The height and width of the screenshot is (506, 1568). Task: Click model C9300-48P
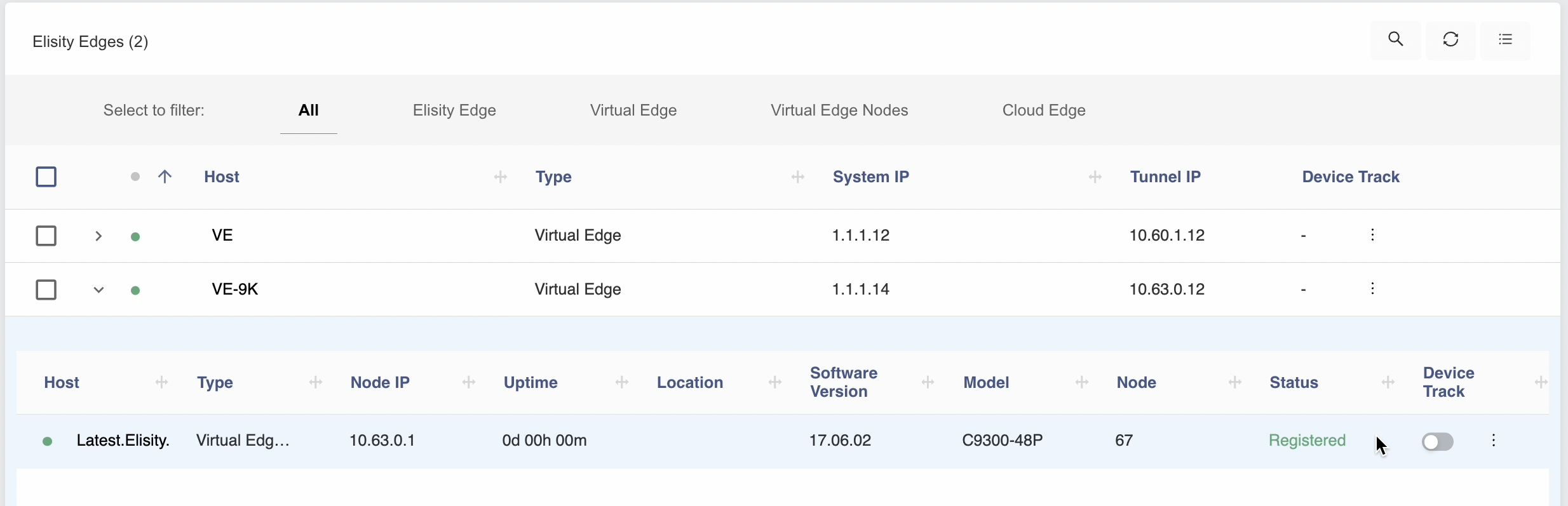[1003, 440]
